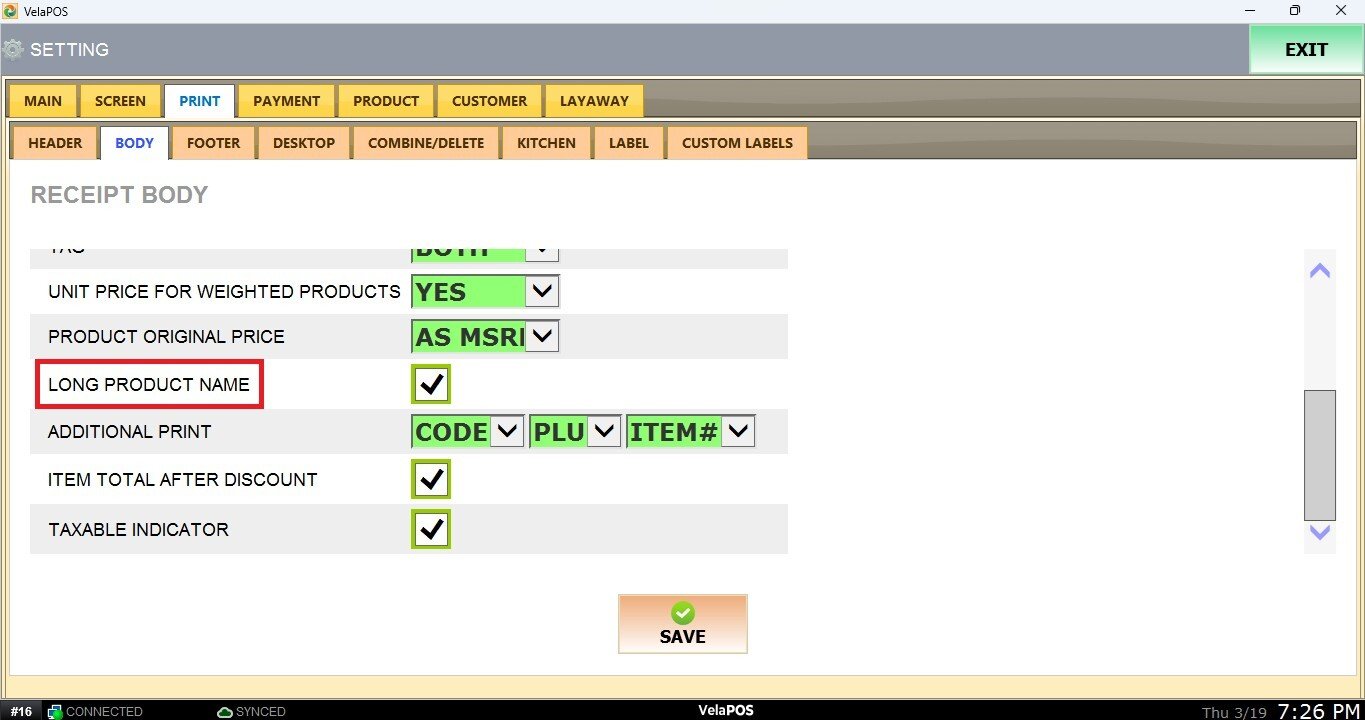The height and width of the screenshot is (720, 1365).
Task: Click the network connected status icon
Action: point(55,712)
